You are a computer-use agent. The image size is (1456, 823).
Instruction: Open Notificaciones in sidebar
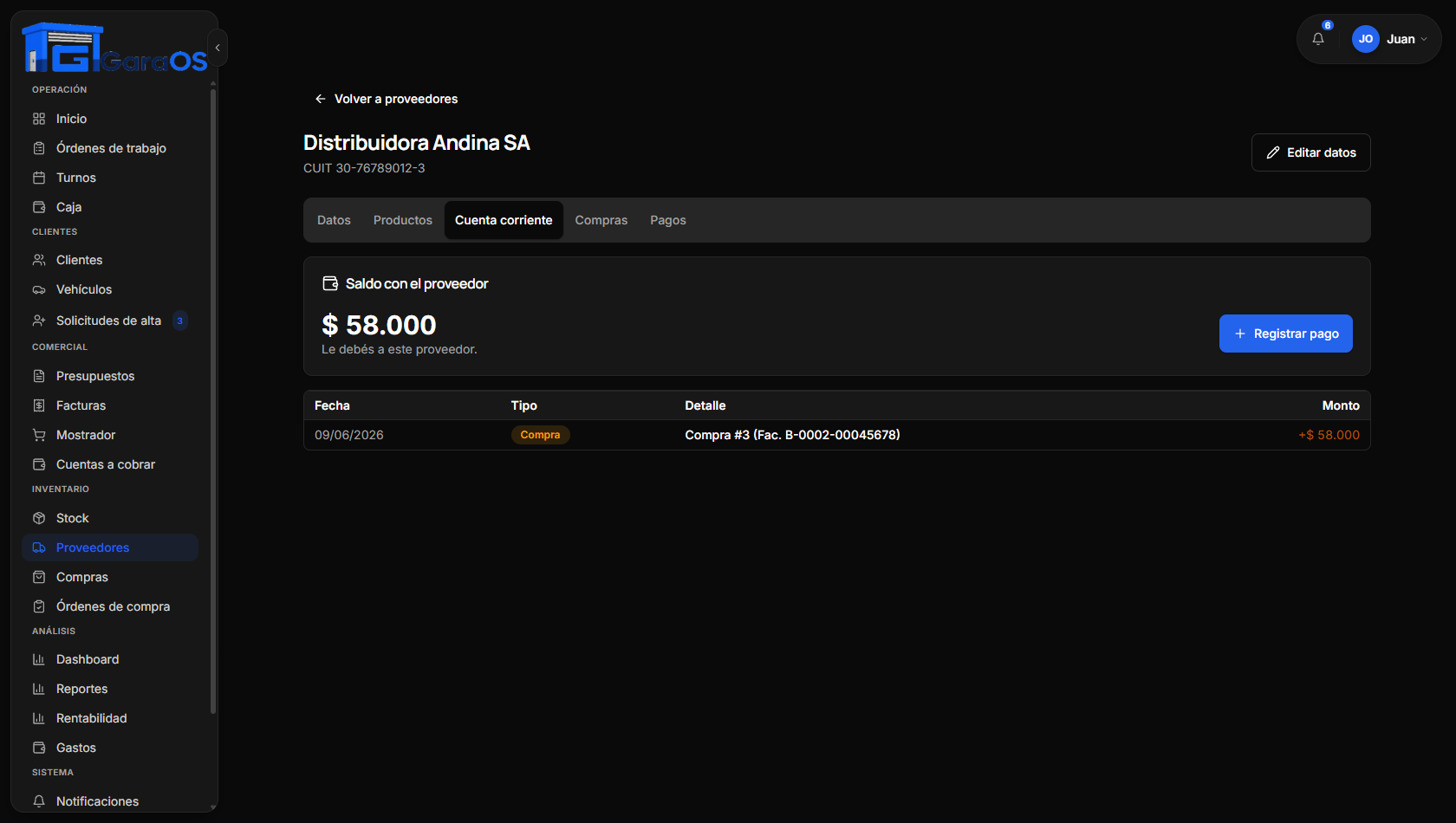point(110,801)
